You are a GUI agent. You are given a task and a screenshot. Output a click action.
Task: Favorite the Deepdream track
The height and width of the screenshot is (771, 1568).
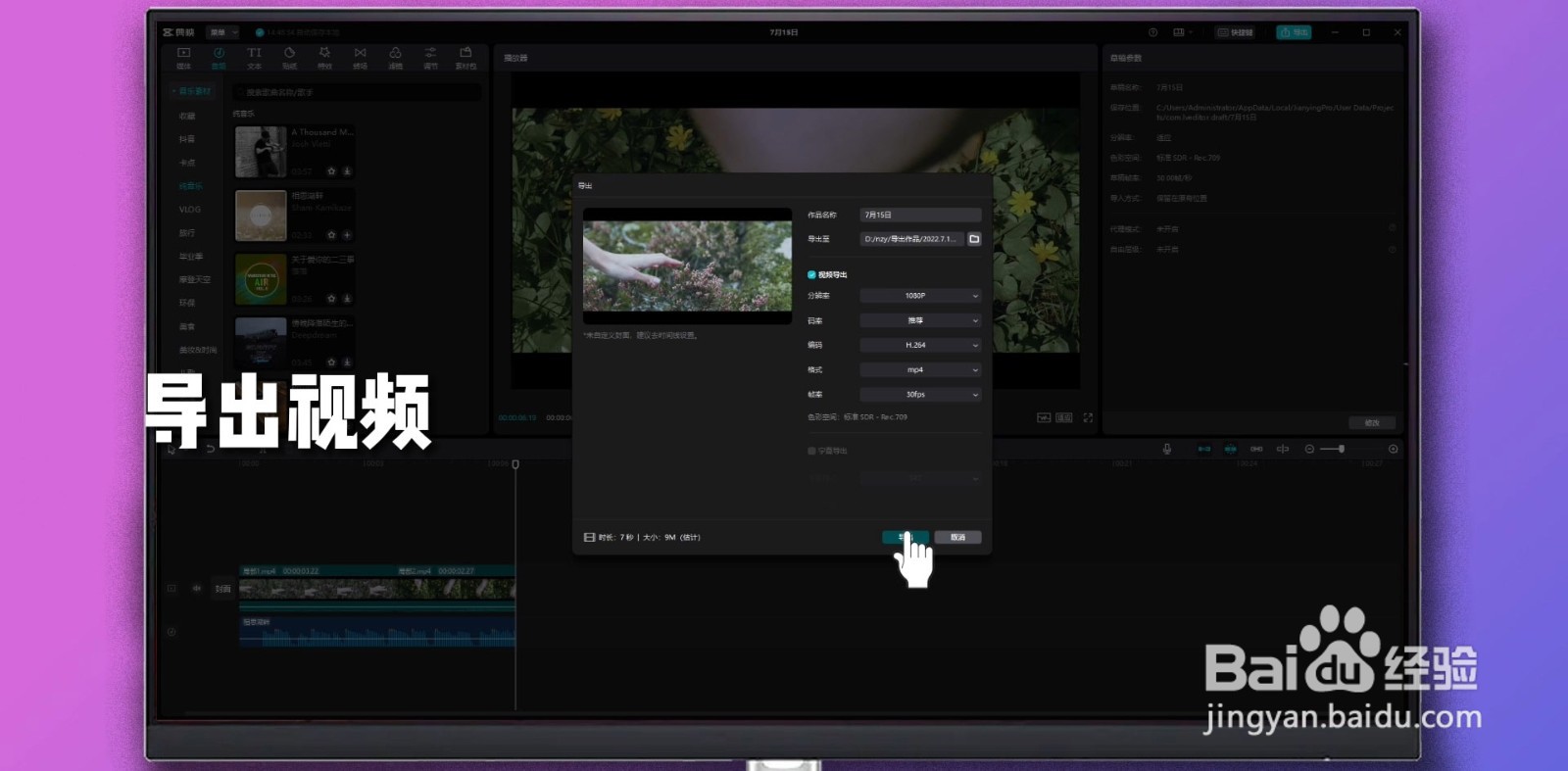[x=331, y=362]
